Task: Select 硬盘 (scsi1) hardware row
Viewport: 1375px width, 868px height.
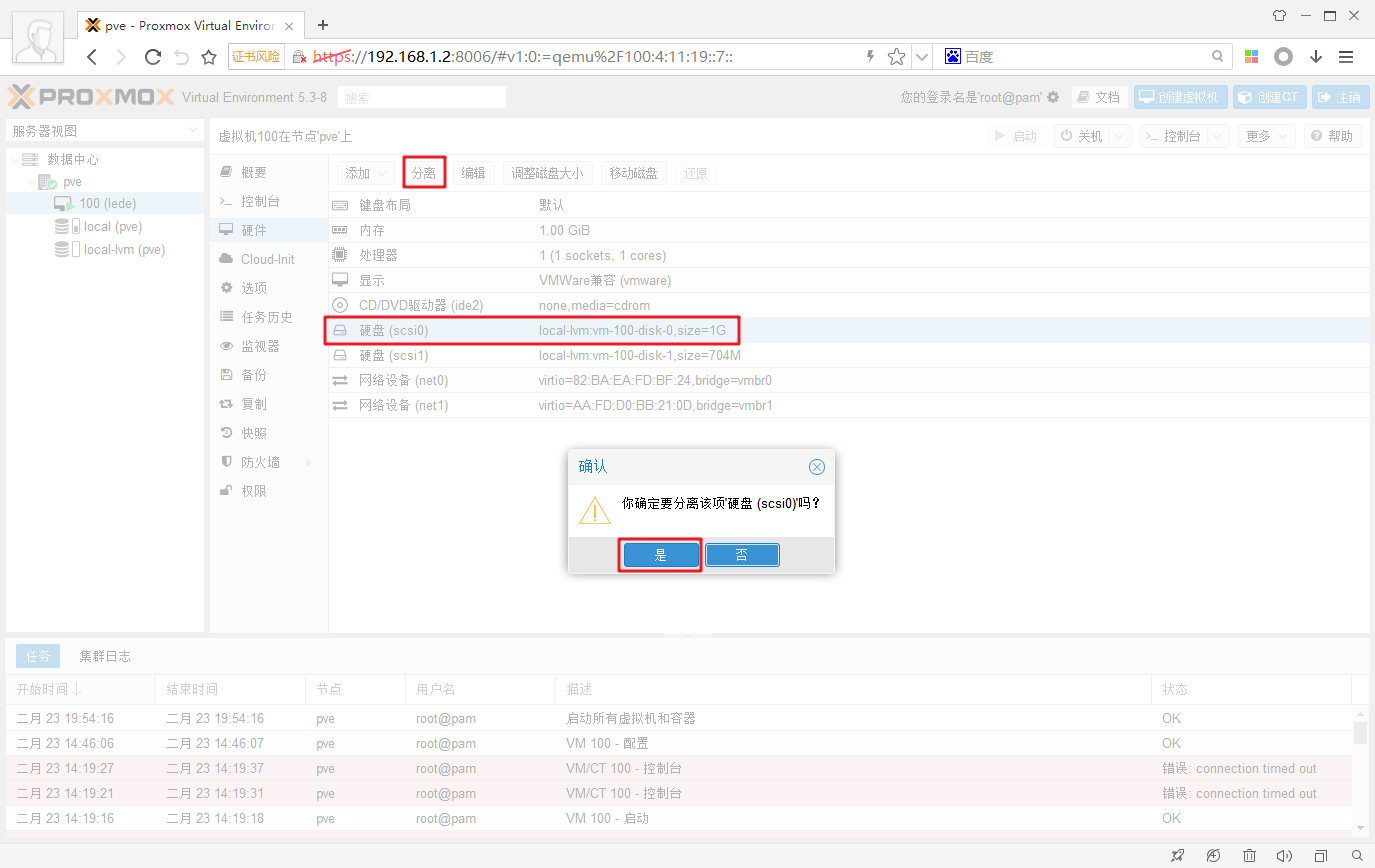Action: (849, 355)
